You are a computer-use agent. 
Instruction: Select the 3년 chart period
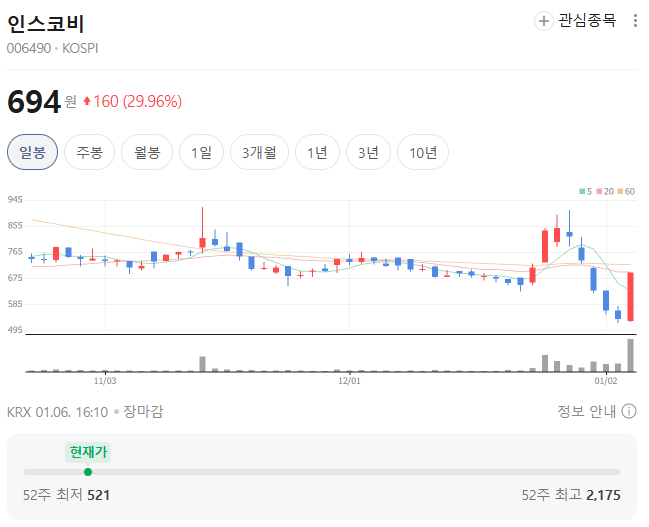pyautogui.click(x=368, y=152)
